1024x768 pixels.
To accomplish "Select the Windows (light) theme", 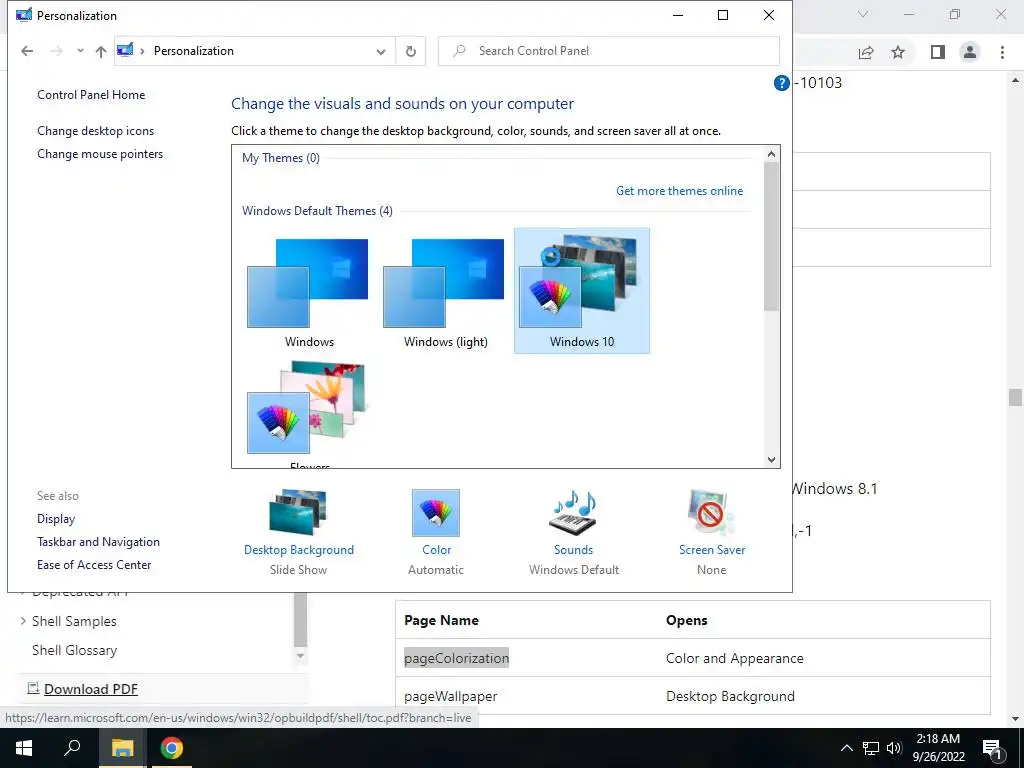I will pos(445,291).
